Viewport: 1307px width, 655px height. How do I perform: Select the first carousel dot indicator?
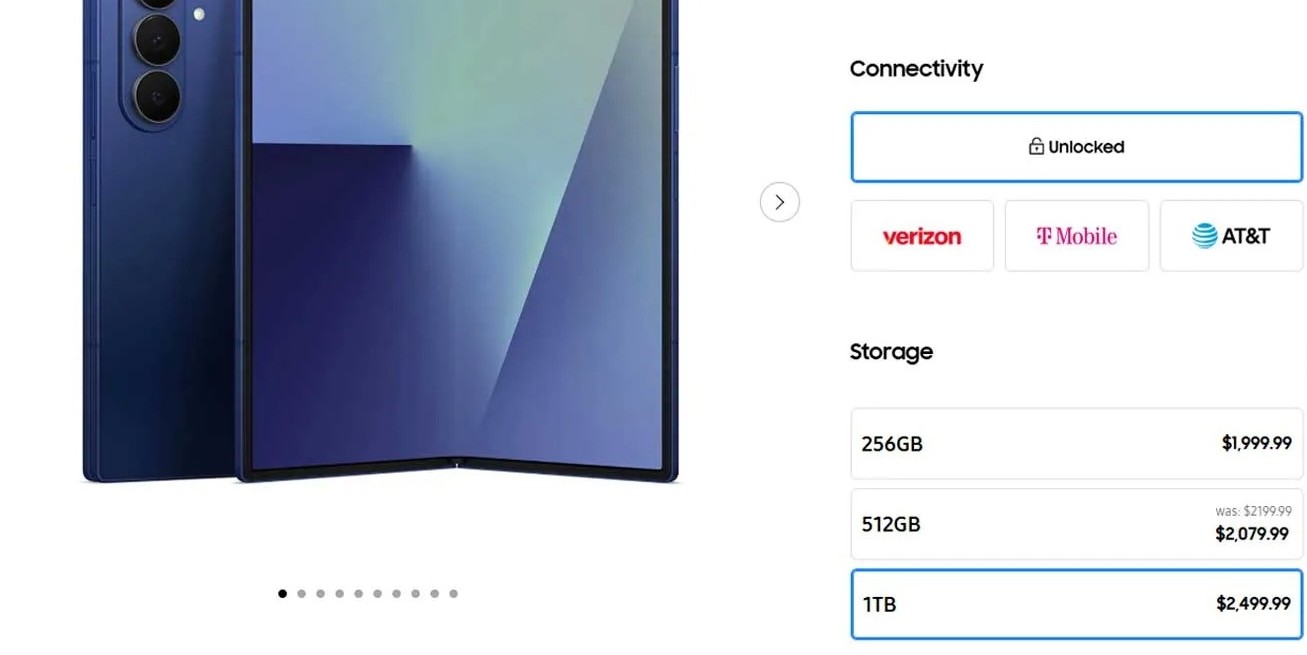(282, 593)
